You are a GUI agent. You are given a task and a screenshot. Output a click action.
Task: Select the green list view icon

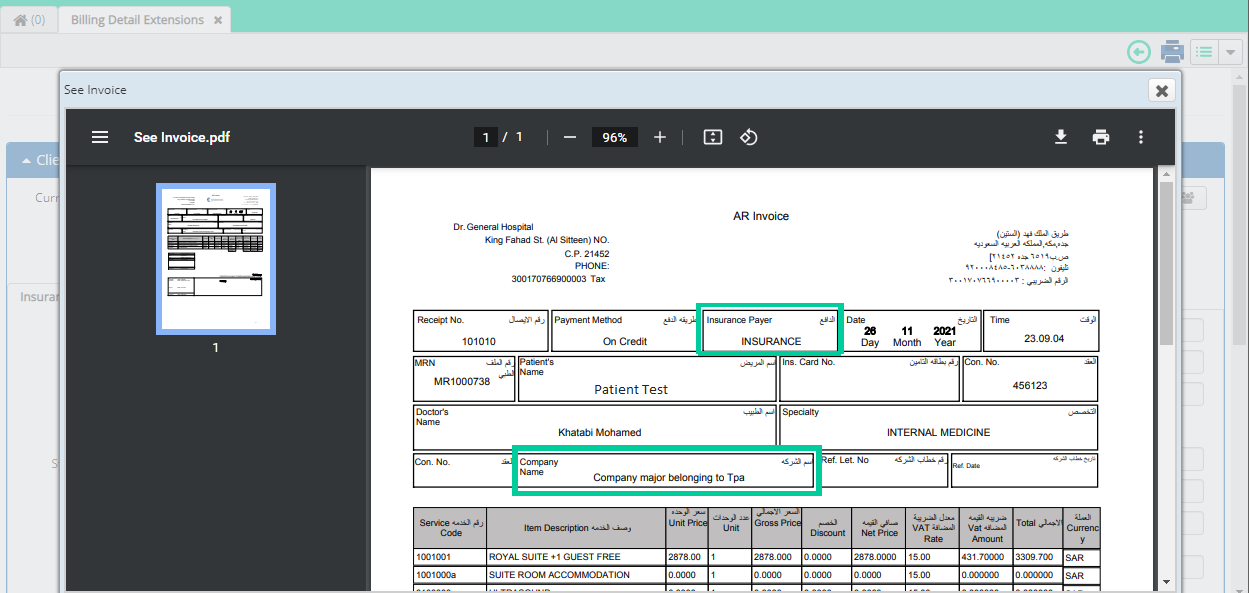click(1204, 51)
